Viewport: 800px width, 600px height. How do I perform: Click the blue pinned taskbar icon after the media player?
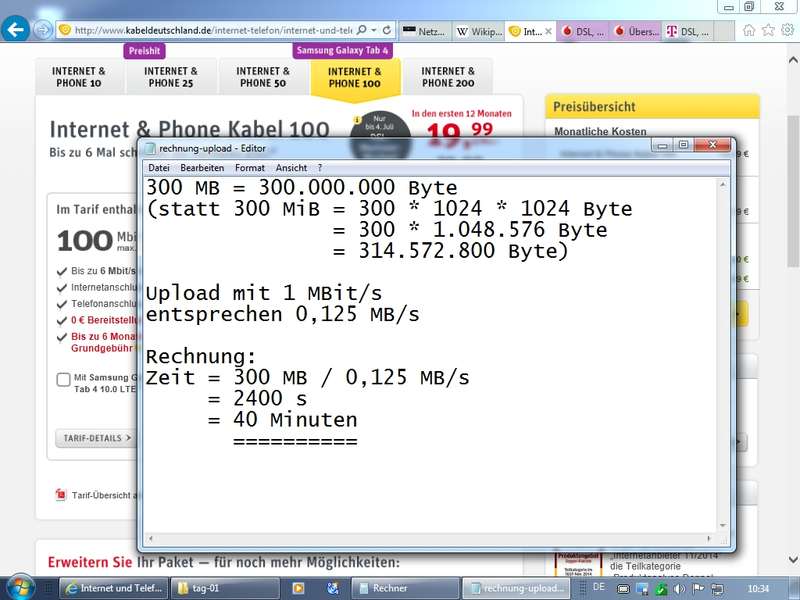point(333,588)
